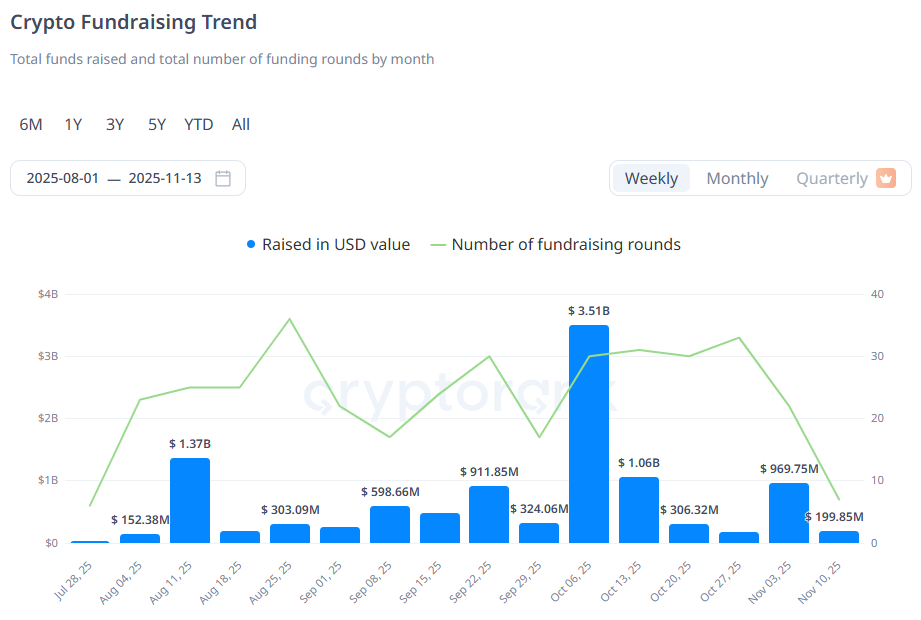The height and width of the screenshot is (620, 921).
Task: Click the $3.51B bar for Oct 06
Action: coord(589,434)
